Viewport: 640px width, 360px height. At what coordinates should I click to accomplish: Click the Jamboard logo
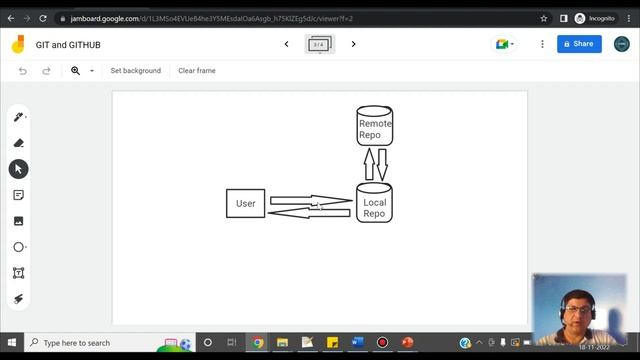click(x=18, y=44)
